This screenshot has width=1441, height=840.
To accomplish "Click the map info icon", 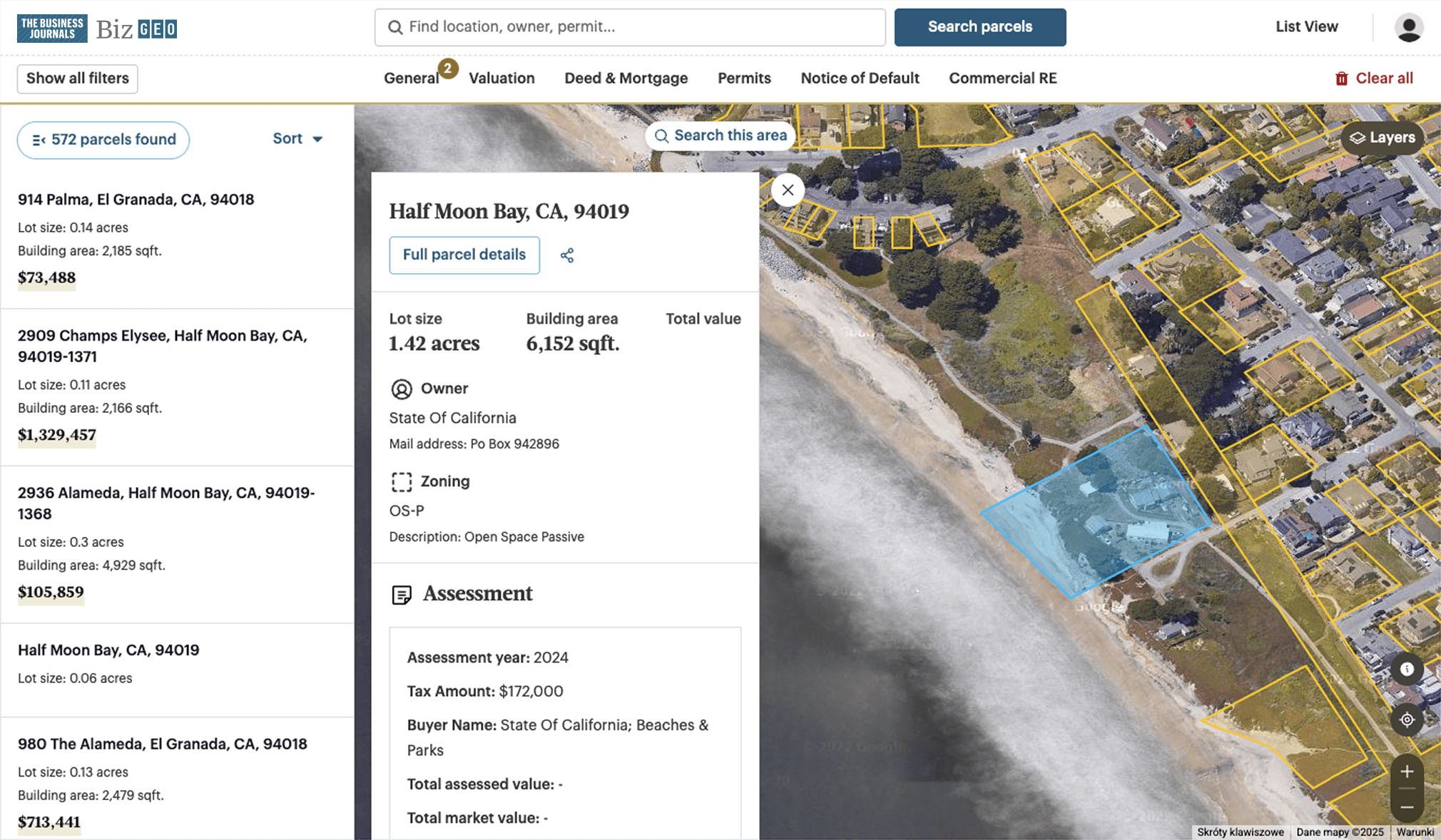I will (x=1407, y=669).
